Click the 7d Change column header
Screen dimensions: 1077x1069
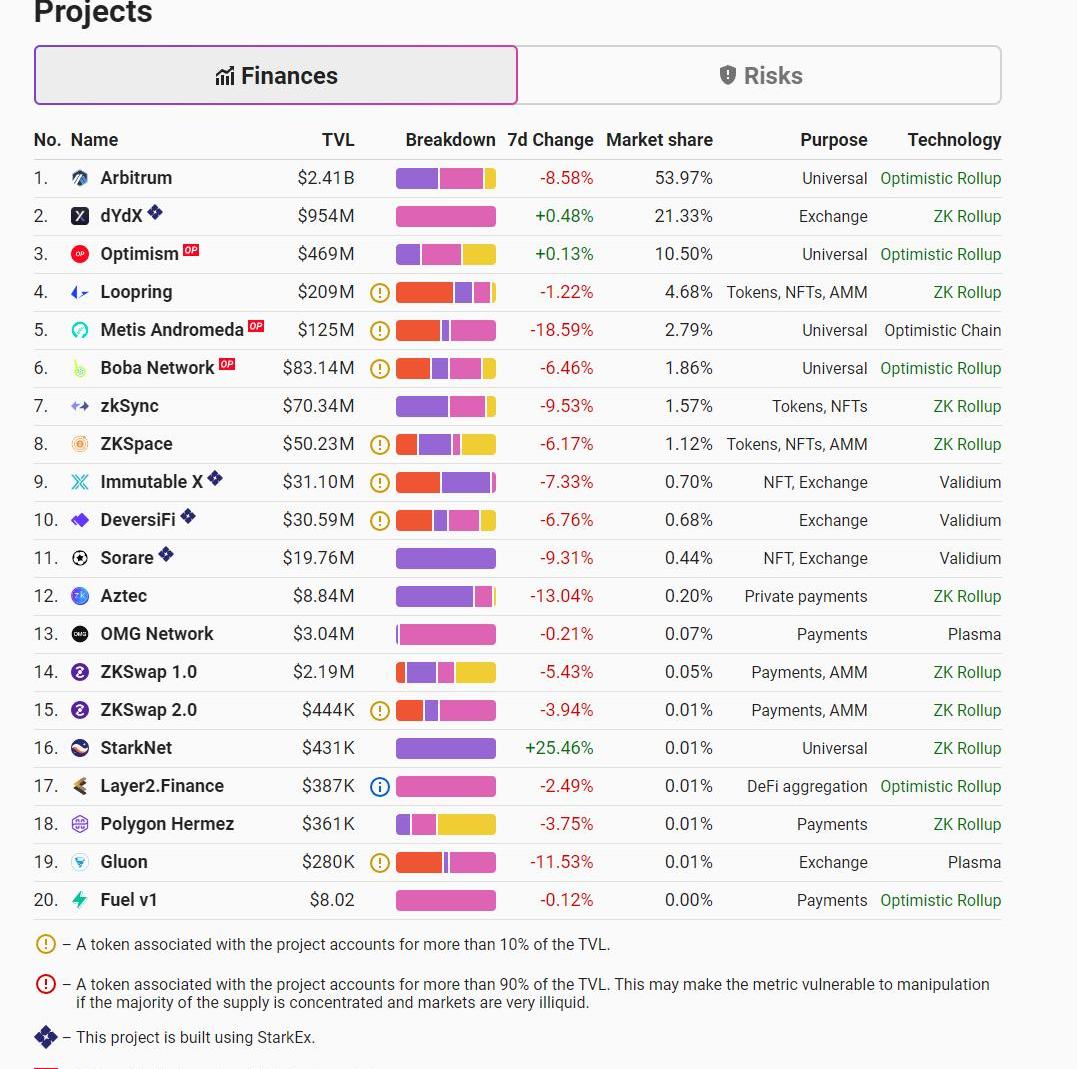(550, 140)
